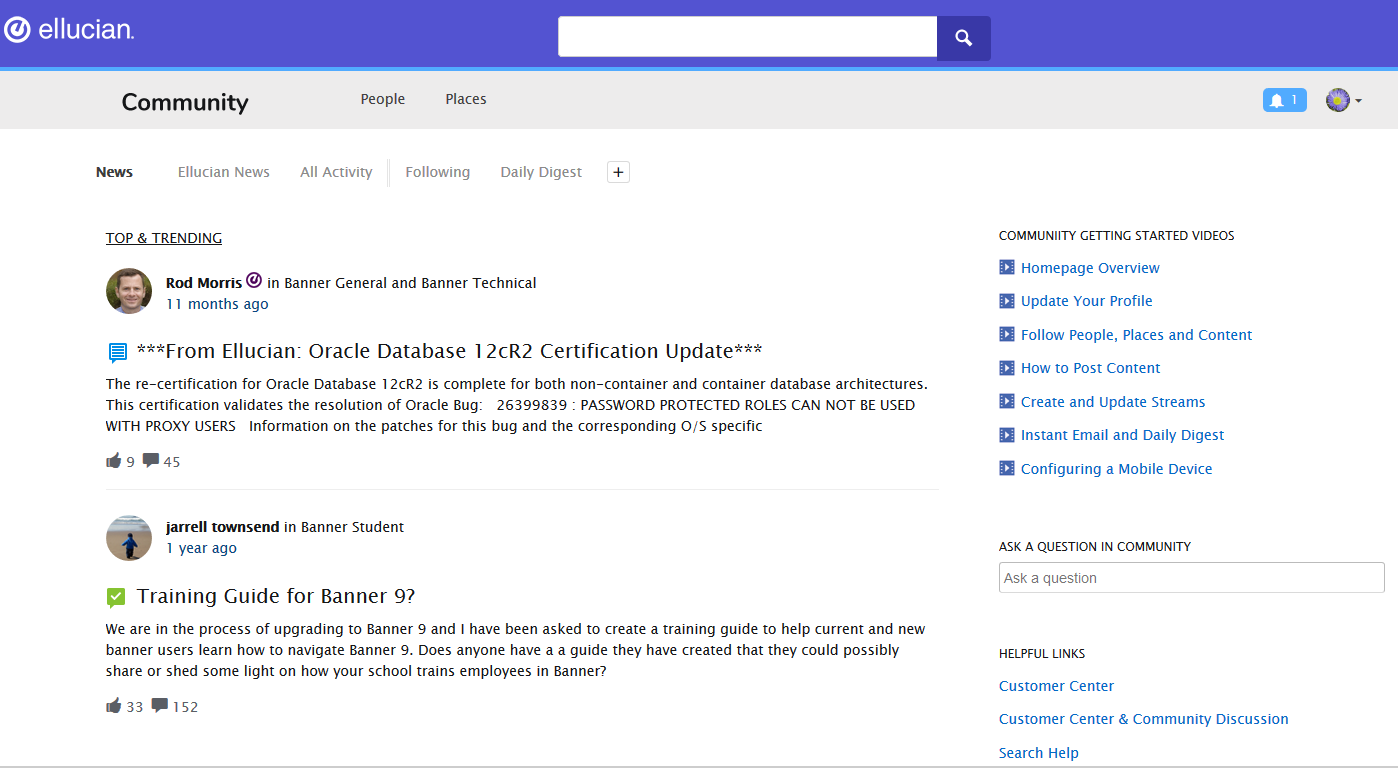Open Update Your Profile link

(x=1087, y=301)
